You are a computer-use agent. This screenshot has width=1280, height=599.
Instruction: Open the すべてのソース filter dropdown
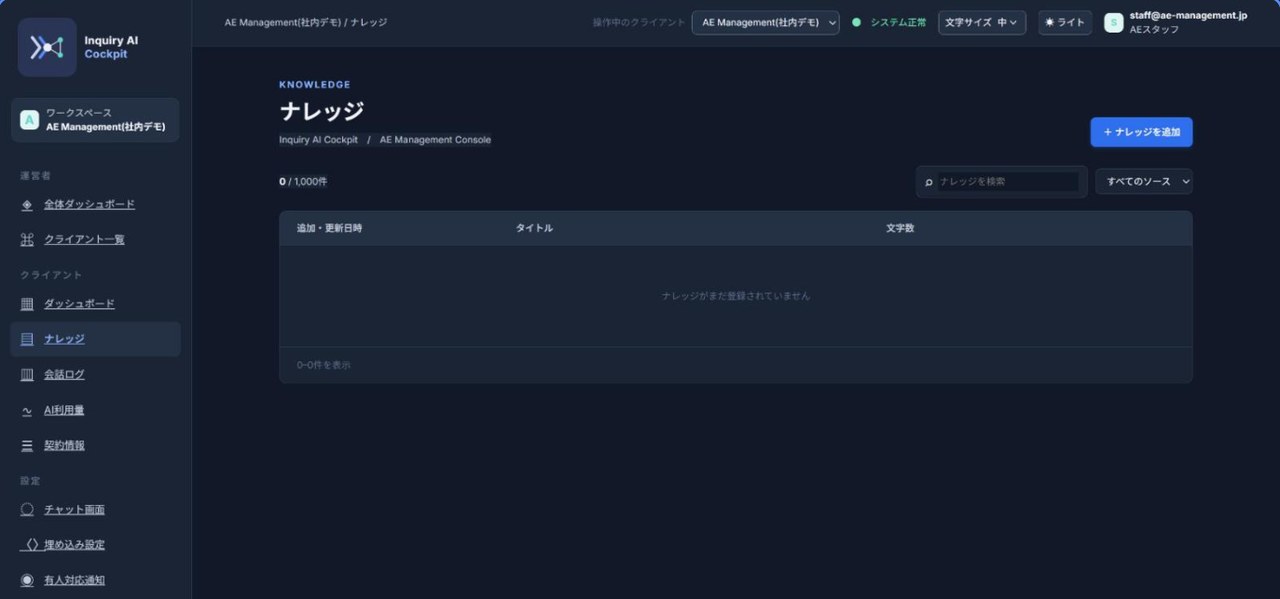(1144, 181)
